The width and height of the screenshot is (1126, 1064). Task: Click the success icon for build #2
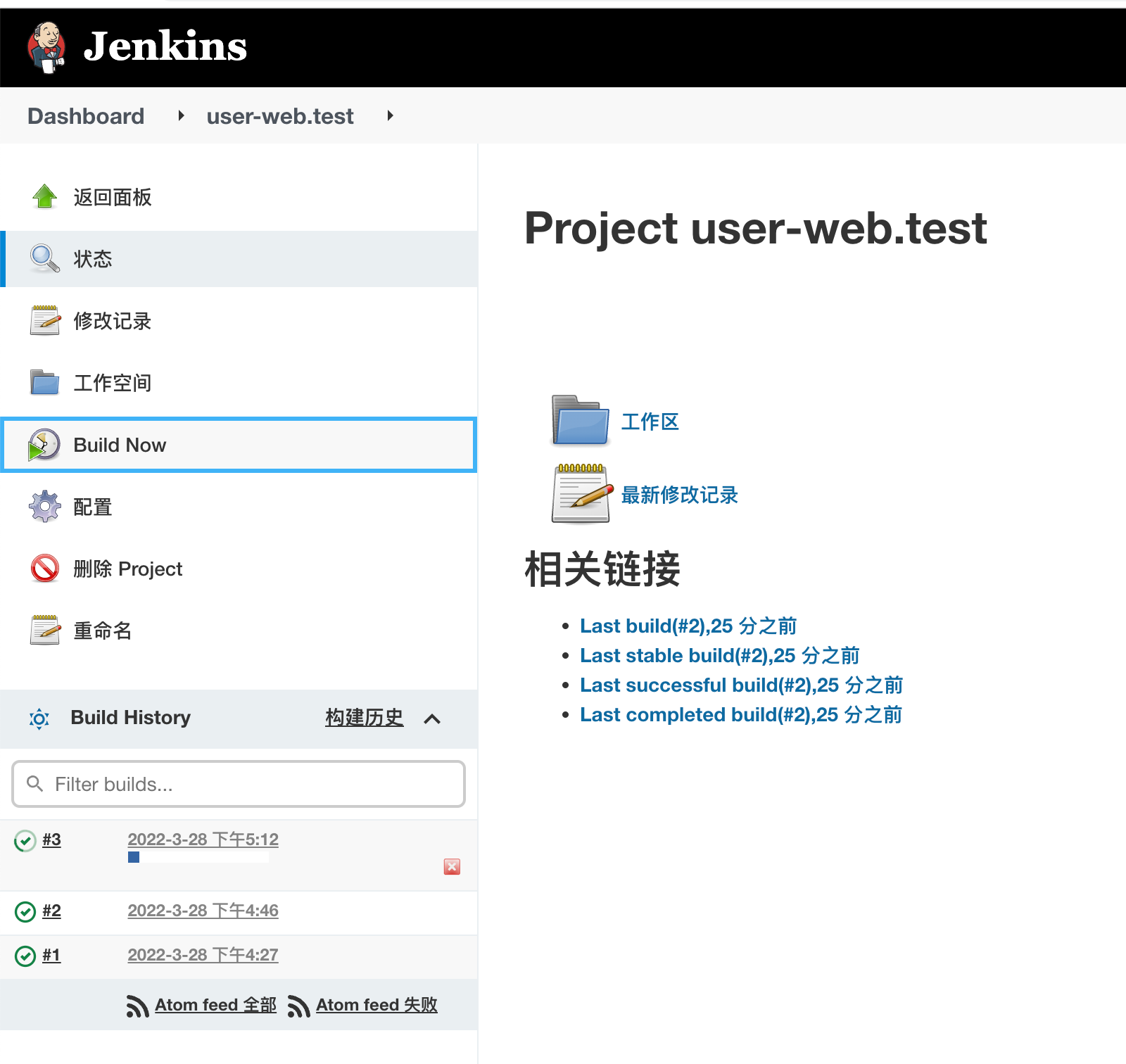pyautogui.click(x=25, y=911)
